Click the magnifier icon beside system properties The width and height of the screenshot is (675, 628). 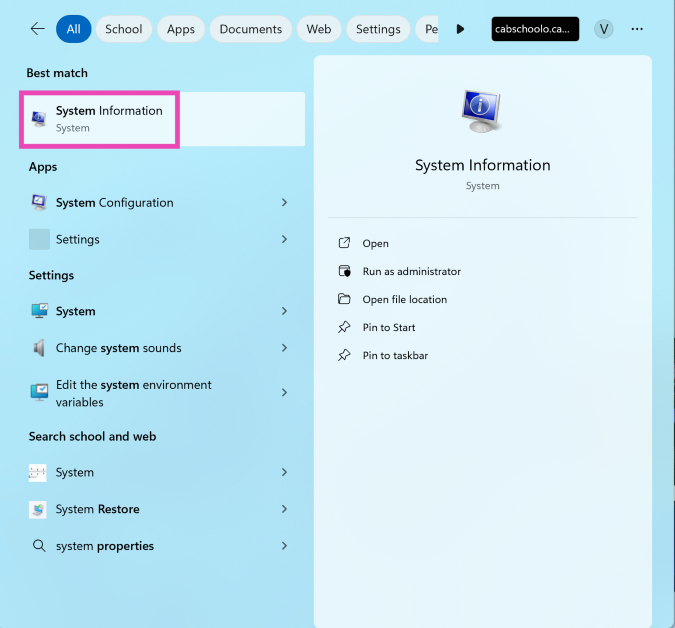pos(39,546)
